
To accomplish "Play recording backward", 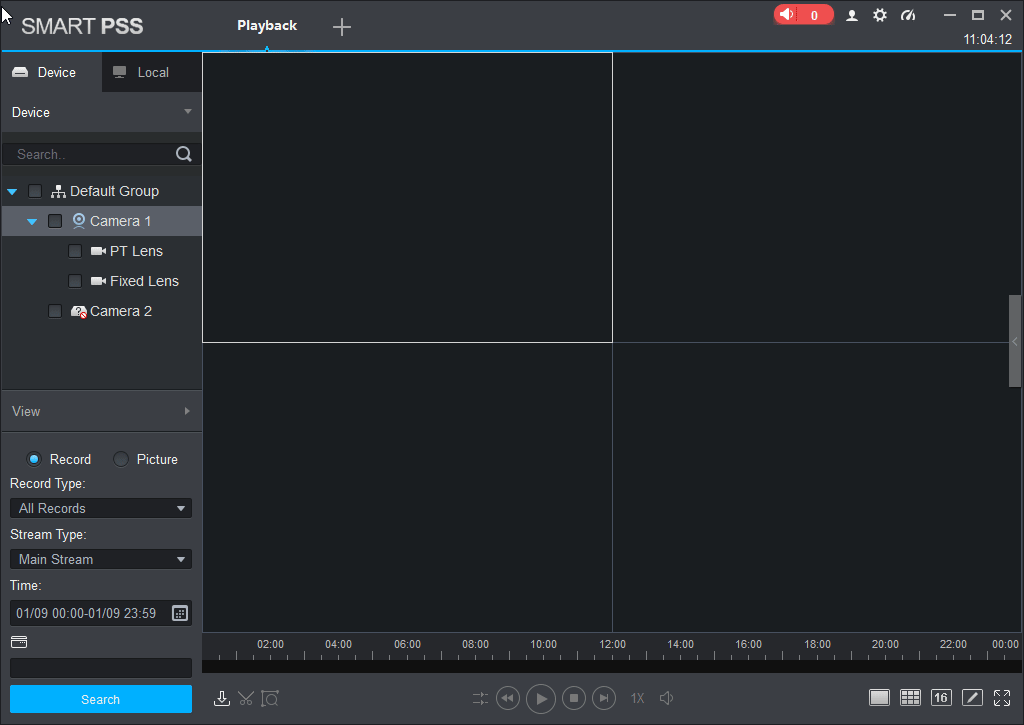I will [x=508, y=698].
